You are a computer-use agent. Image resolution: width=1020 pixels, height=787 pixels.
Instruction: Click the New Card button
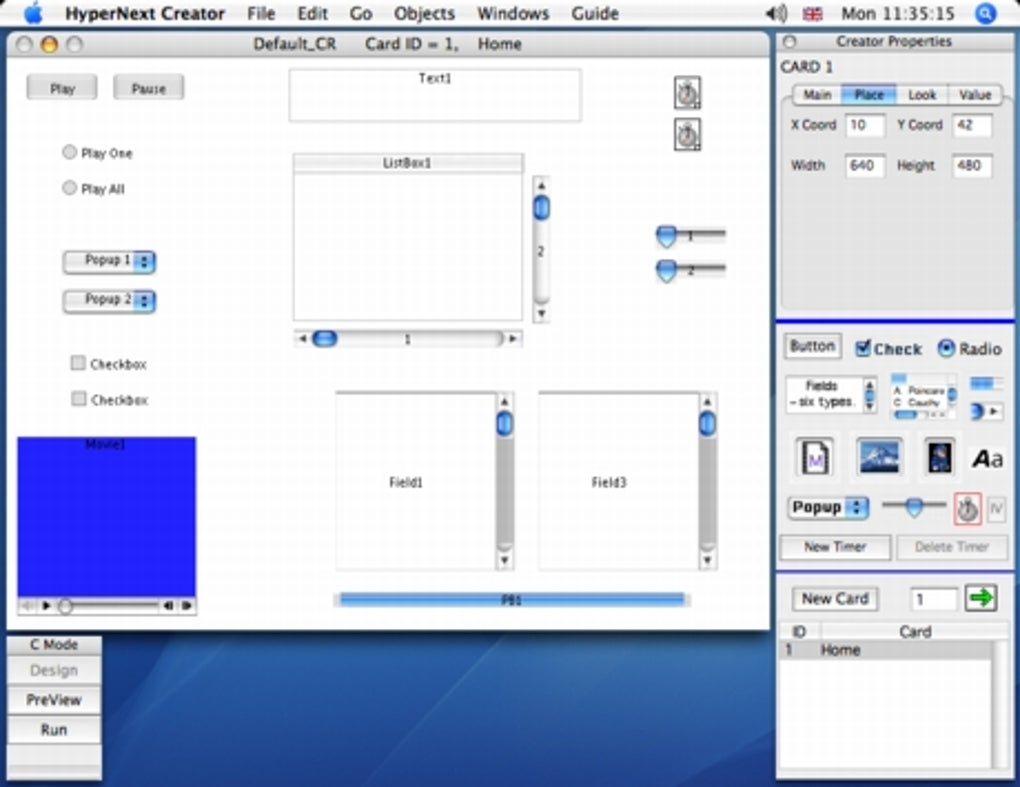(835, 598)
